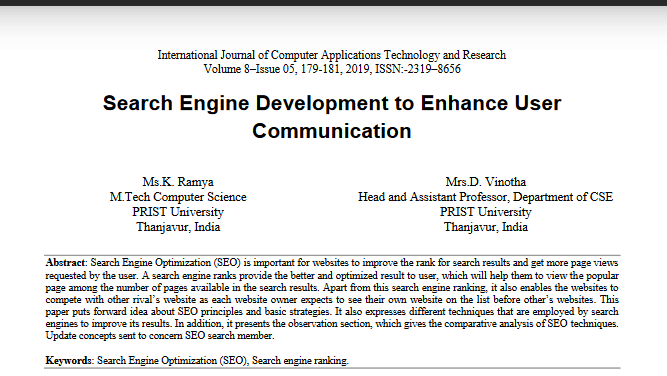The width and height of the screenshot is (667, 376).
Task: Click the journal name 'International Journal of Computer Applications Technology and Research'
Action: (332, 55)
